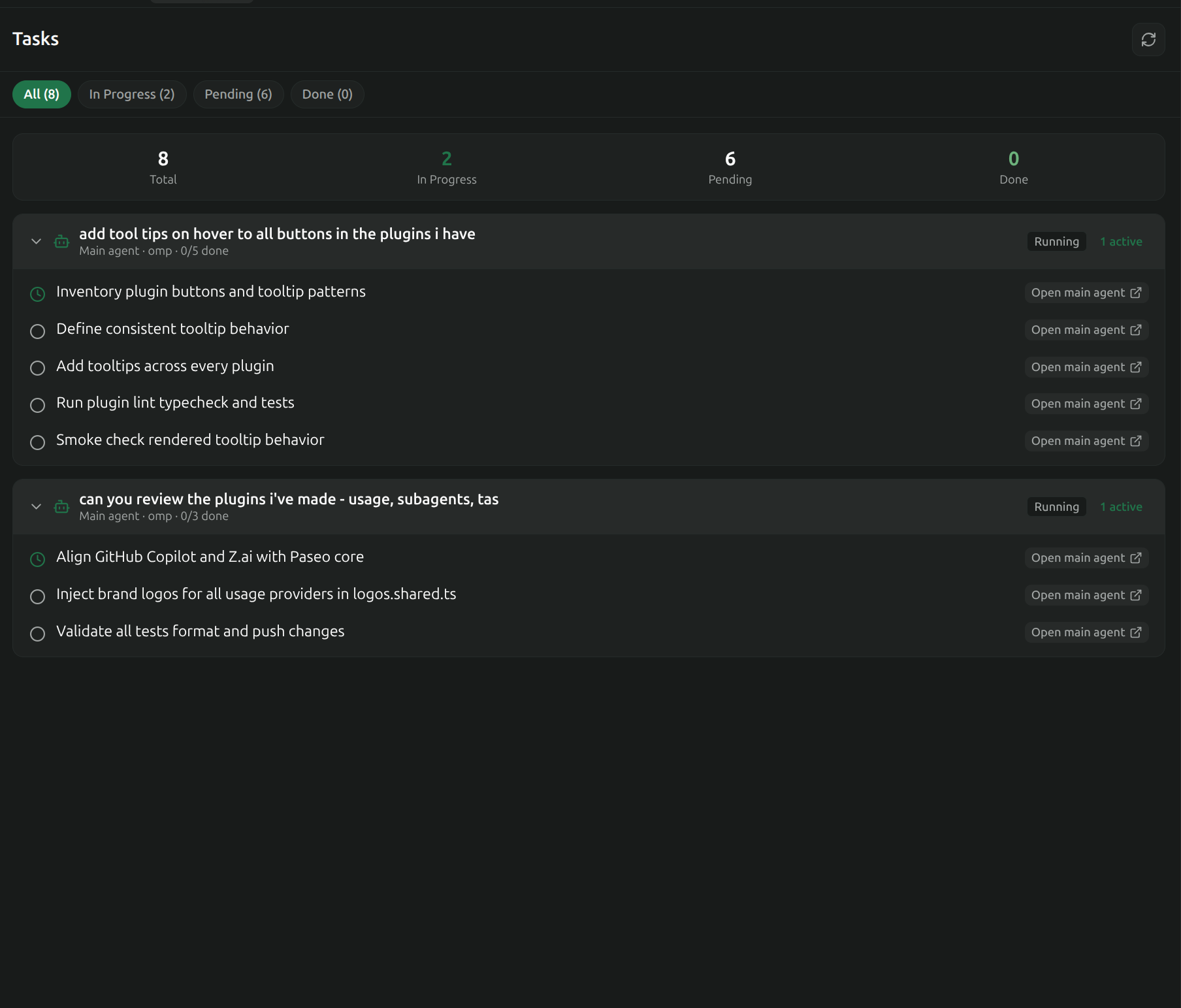
Task: Select the All (8) filter tab
Action: (42, 94)
